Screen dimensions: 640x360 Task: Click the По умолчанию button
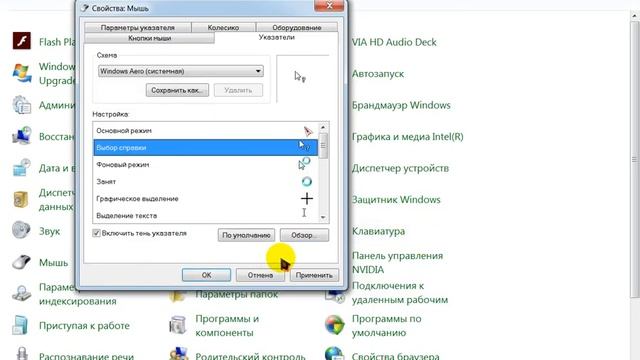(246, 235)
